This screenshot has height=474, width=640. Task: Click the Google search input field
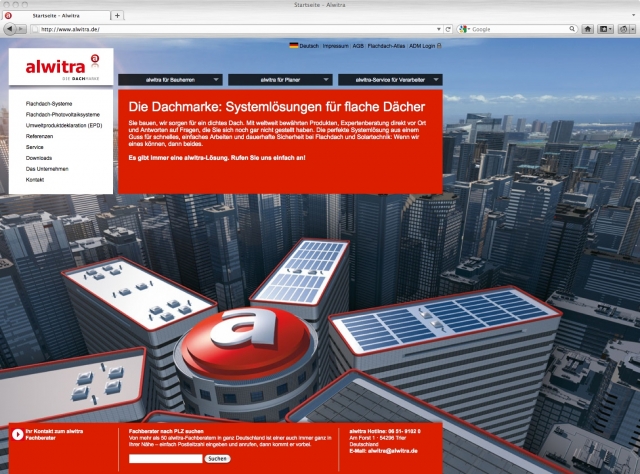coord(519,29)
